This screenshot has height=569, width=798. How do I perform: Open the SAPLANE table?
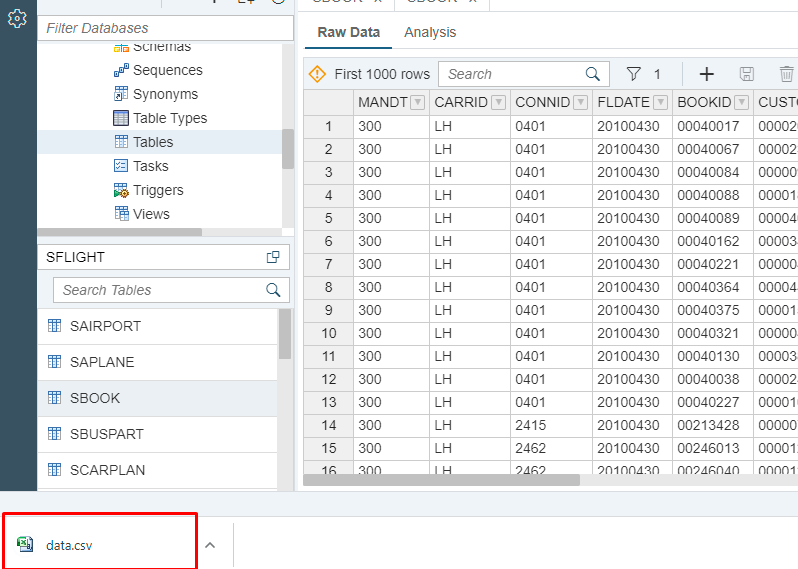pos(158,362)
